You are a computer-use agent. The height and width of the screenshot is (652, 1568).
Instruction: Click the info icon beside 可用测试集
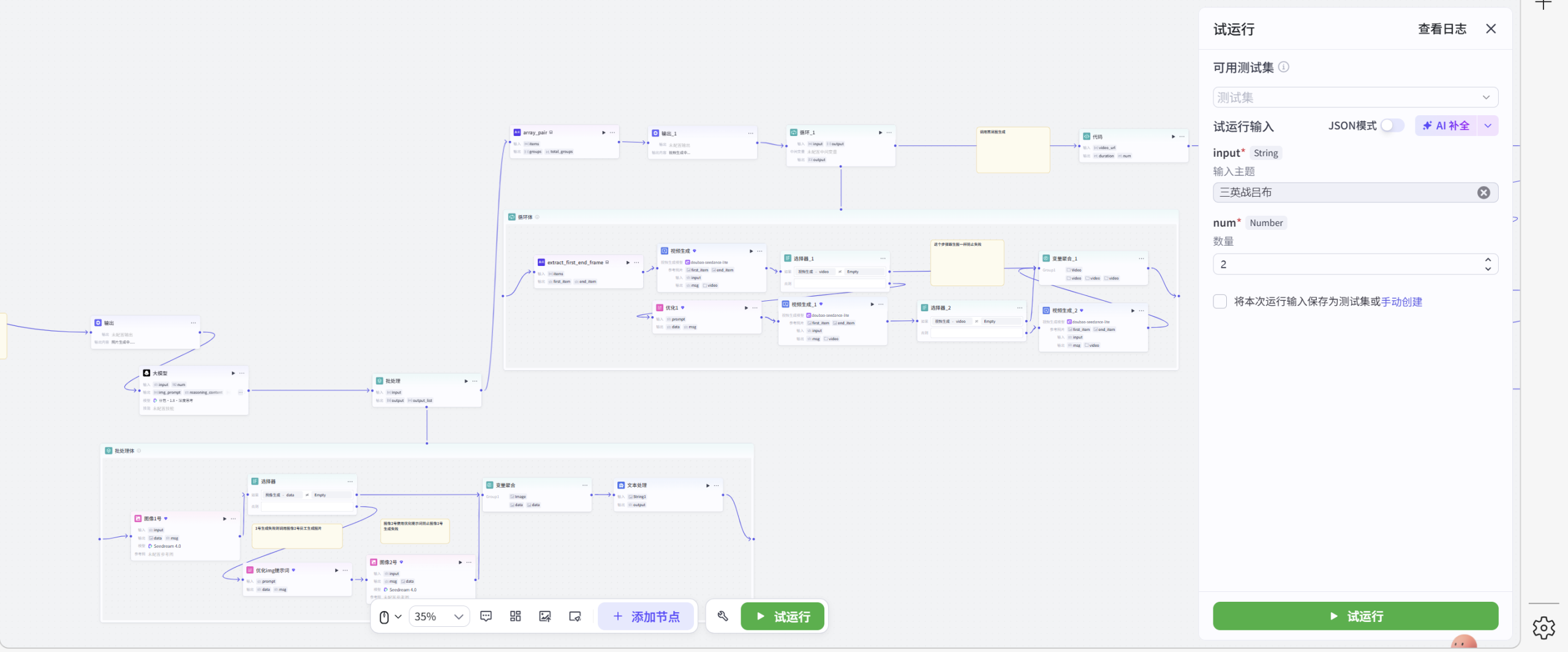(1284, 67)
